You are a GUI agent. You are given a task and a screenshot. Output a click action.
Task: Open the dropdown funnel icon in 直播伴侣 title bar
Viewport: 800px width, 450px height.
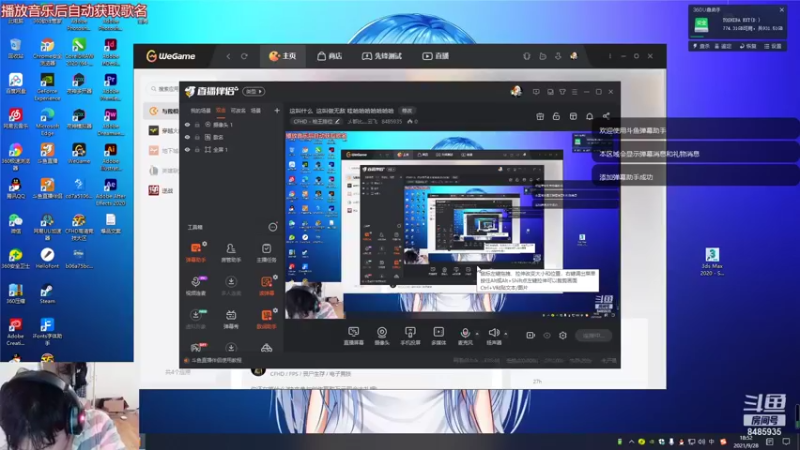click(562, 92)
